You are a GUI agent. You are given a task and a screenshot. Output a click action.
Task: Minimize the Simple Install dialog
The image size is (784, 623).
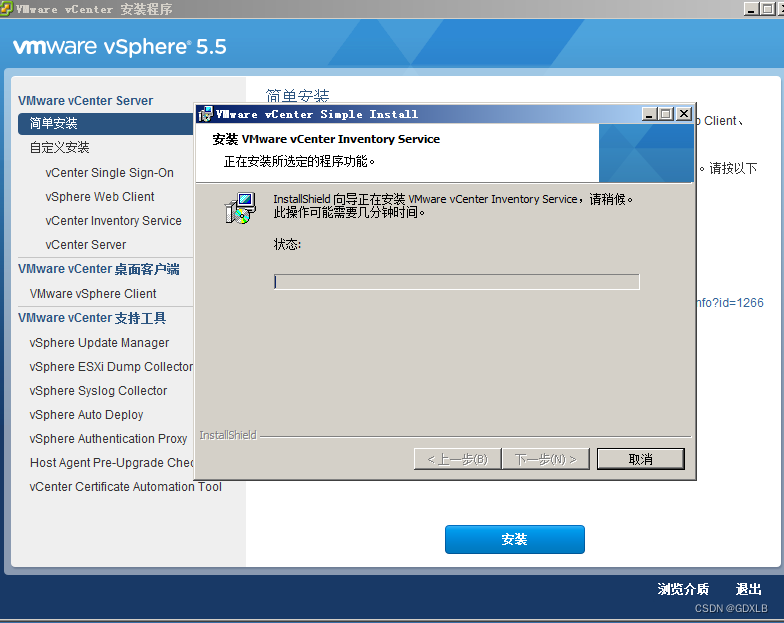tap(649, 114)
